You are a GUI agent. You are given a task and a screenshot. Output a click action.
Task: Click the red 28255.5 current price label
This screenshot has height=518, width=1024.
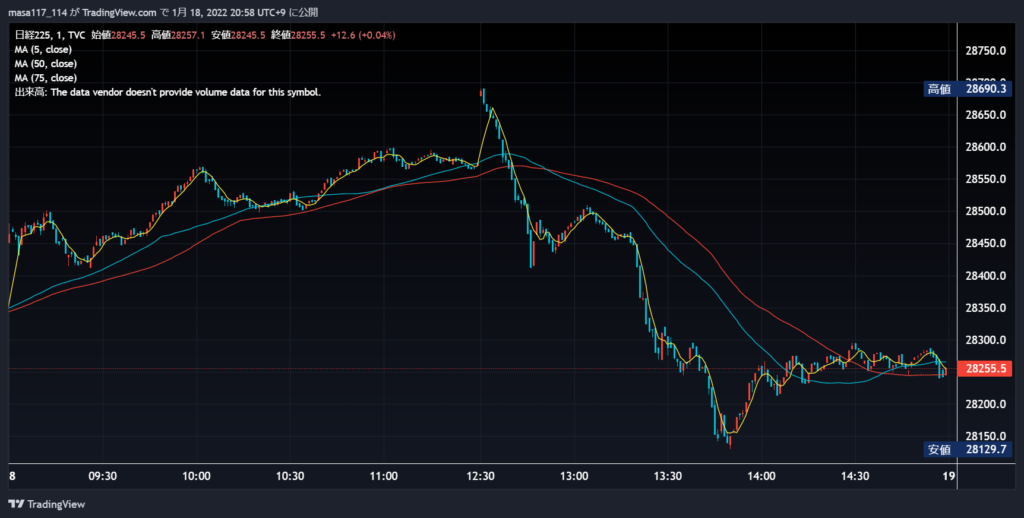[x=984, y=368]
